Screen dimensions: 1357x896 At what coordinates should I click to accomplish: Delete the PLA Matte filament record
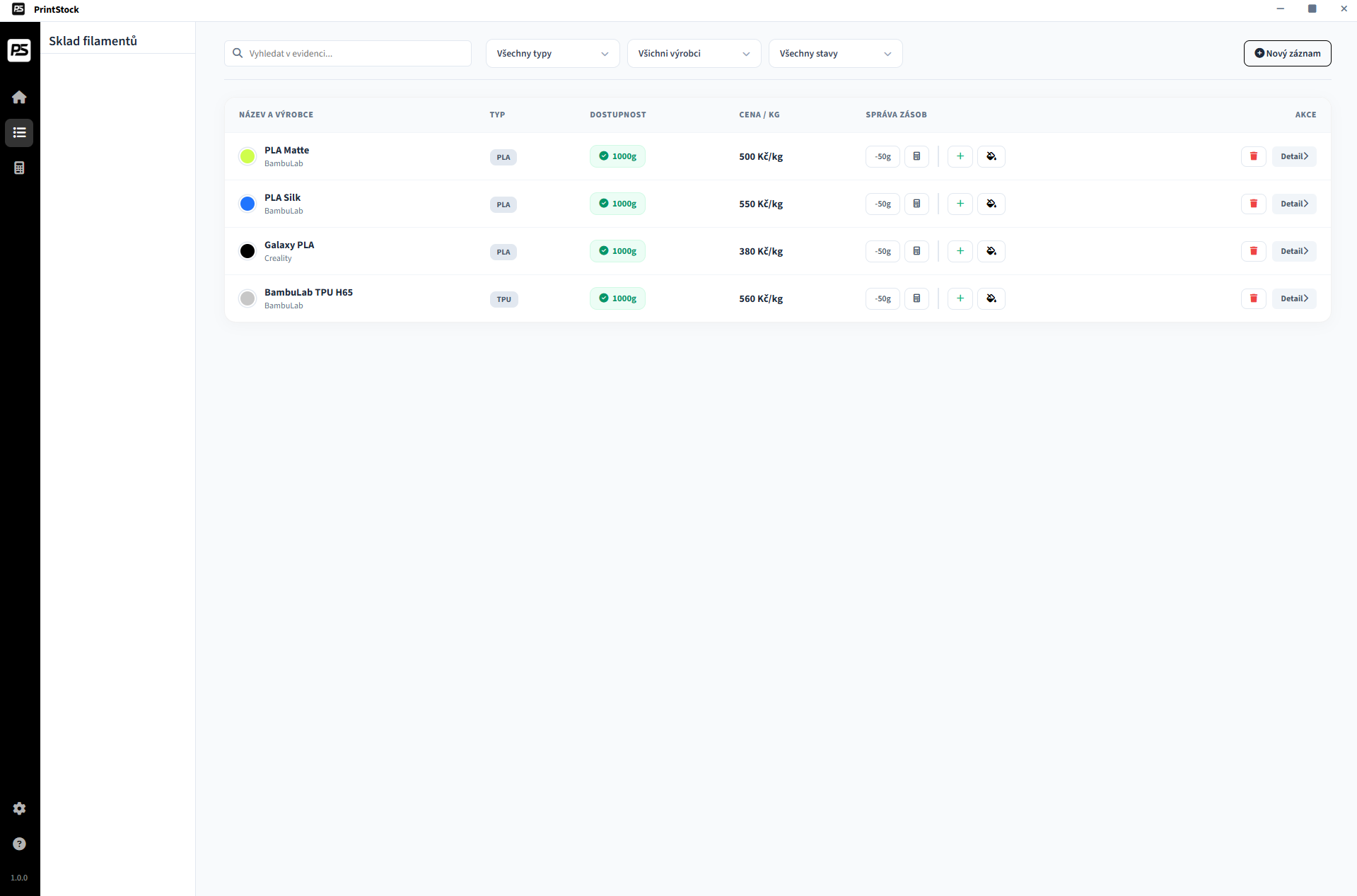[x=1253, y=156]
